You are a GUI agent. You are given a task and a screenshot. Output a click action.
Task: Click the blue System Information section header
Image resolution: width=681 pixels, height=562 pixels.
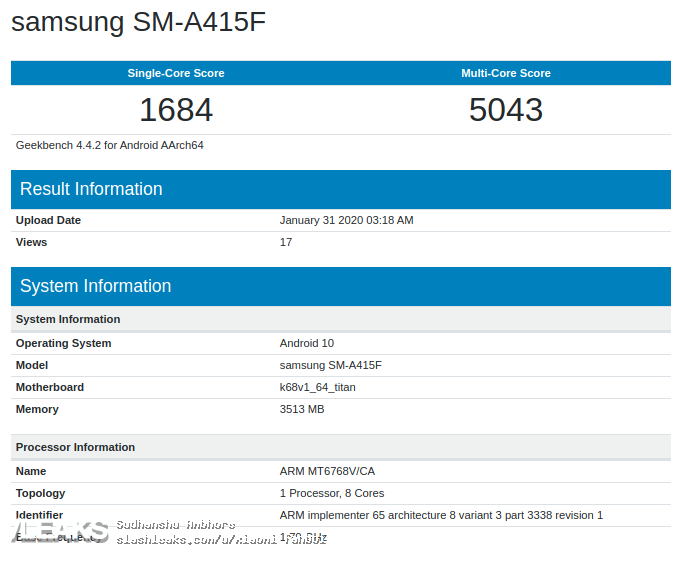(x=340, y=286)
